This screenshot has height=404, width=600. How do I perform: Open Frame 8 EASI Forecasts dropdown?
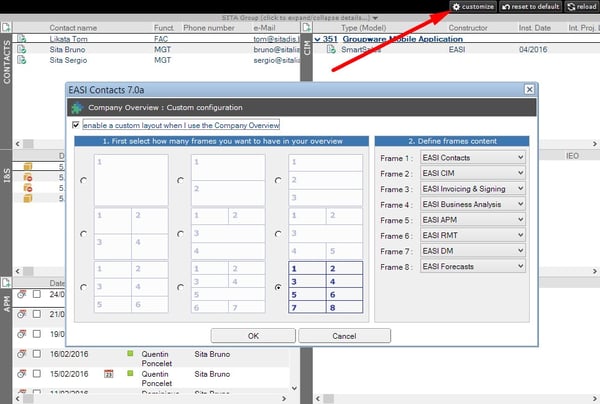pyautogui.click(x=472, y=266)
